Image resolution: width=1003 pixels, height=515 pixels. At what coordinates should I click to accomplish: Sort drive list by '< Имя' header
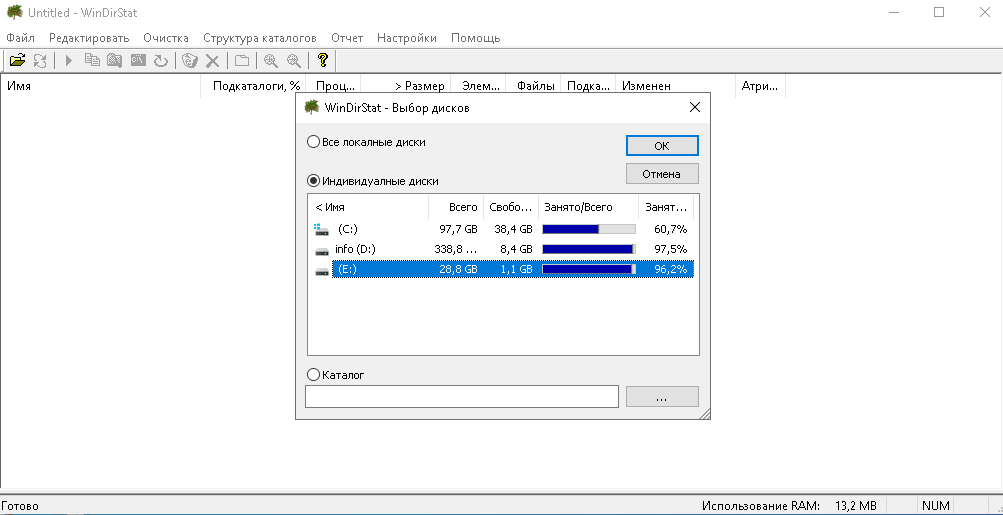[x=368, y=207]
